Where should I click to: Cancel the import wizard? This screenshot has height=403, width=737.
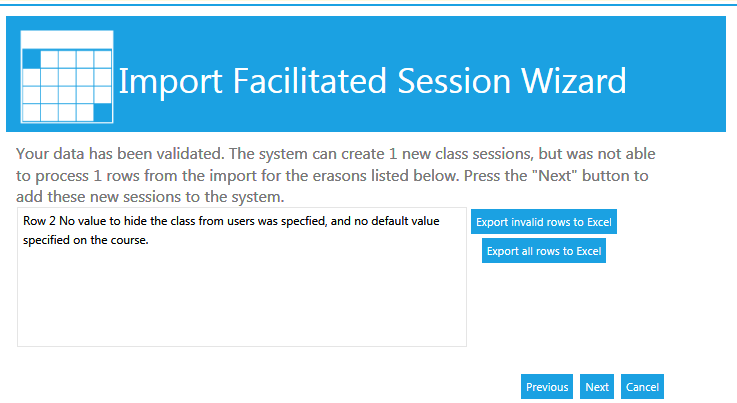641,387
